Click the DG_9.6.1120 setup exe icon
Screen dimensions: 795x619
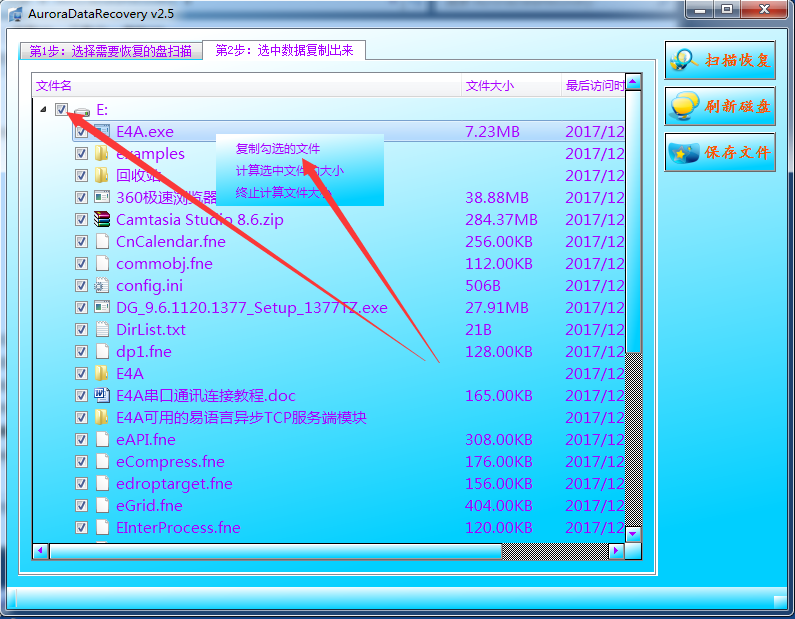tap(102, 307)
